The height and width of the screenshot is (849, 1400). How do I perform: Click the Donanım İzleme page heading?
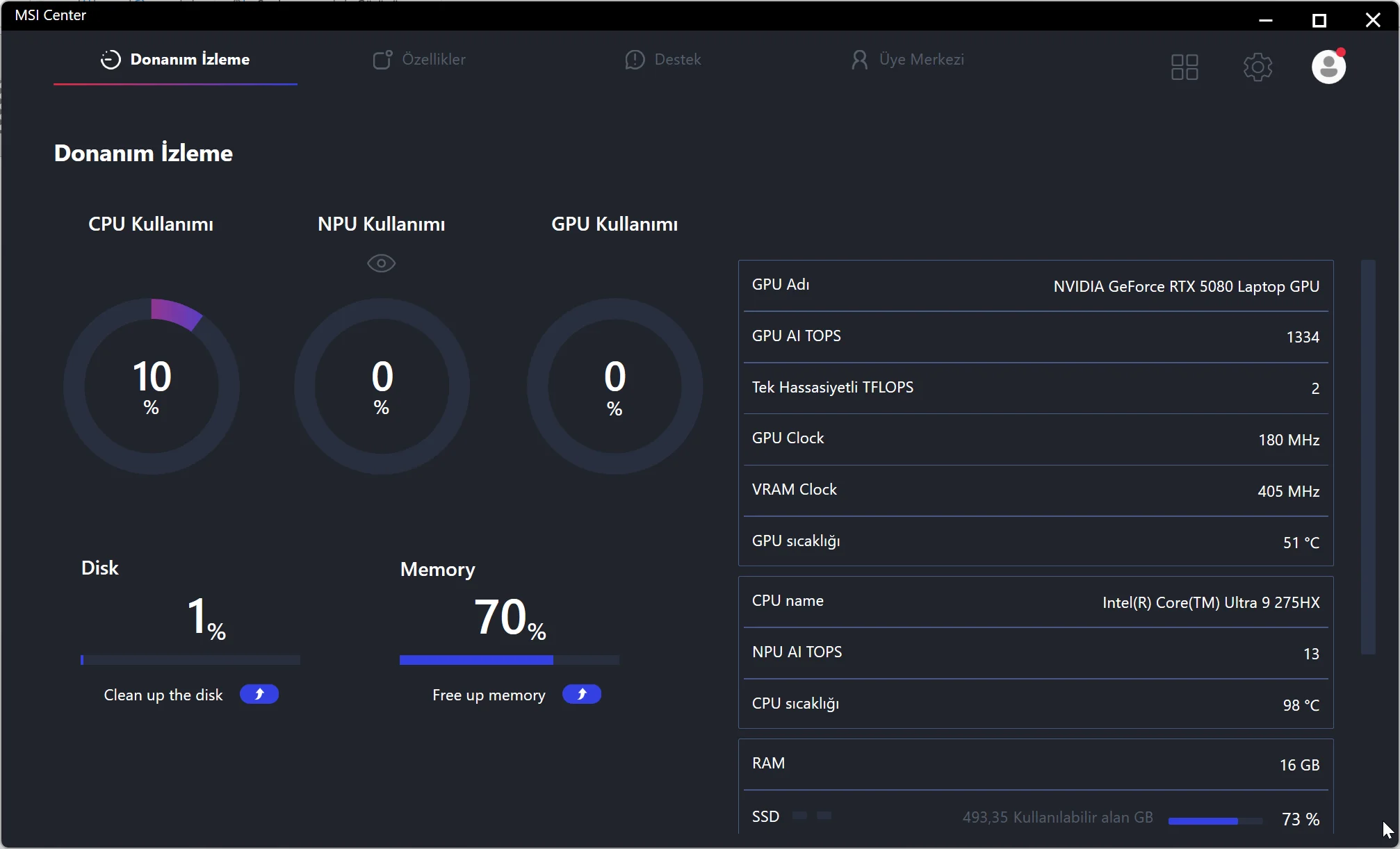point(143,153)
